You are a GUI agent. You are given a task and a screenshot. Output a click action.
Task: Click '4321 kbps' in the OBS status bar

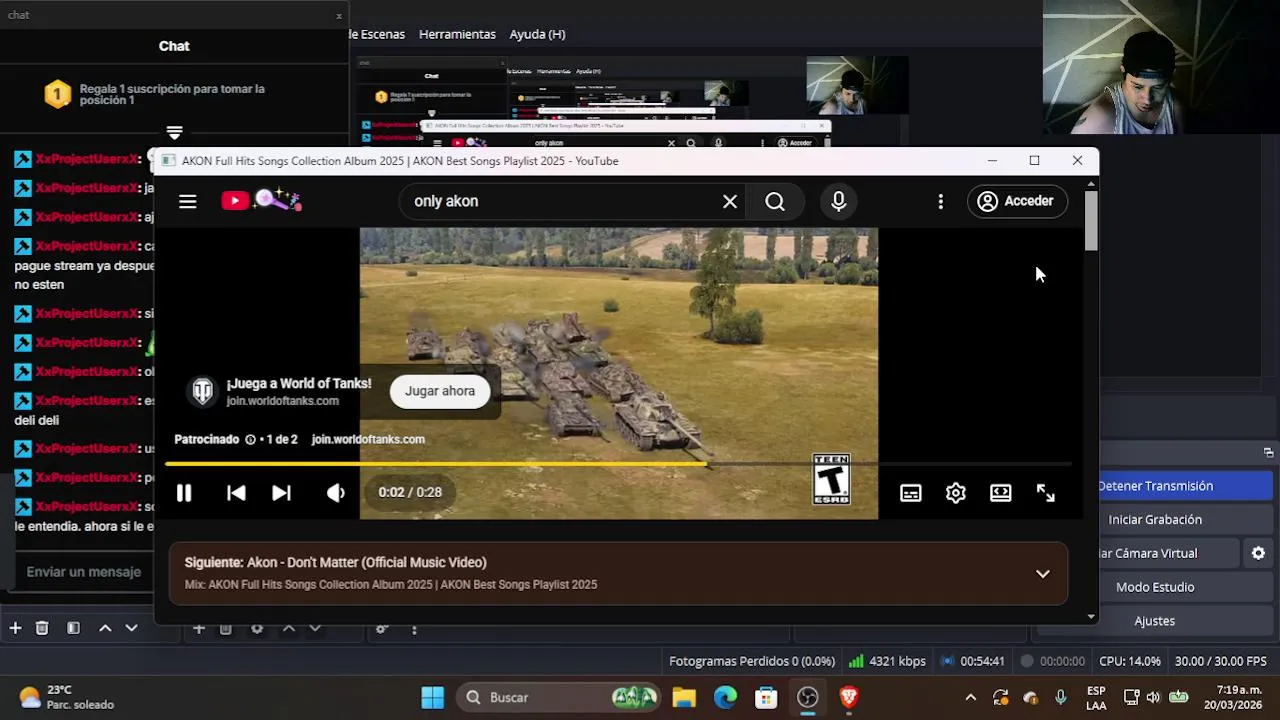[897, 661]
